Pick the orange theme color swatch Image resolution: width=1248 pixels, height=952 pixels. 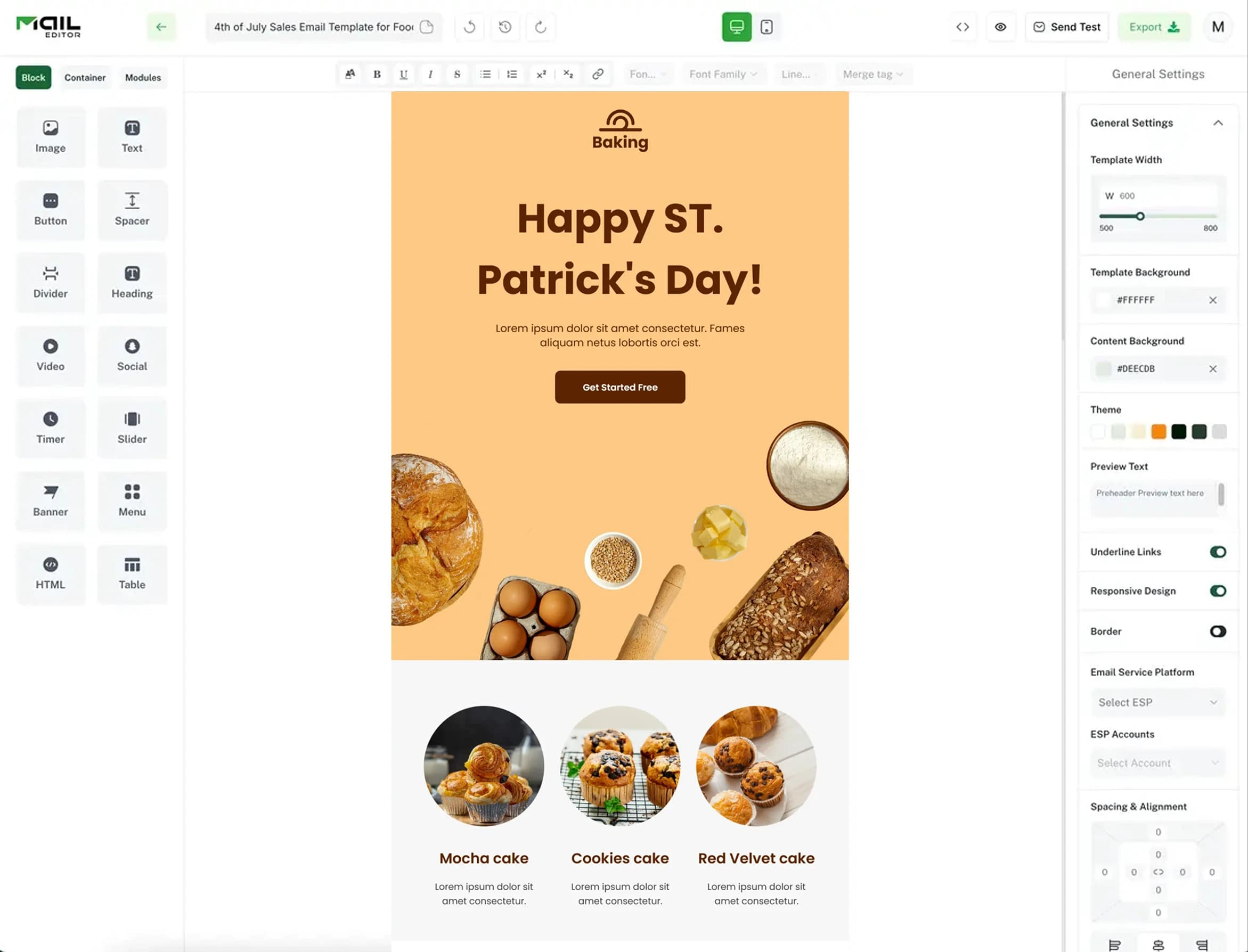coord(1159,432)
